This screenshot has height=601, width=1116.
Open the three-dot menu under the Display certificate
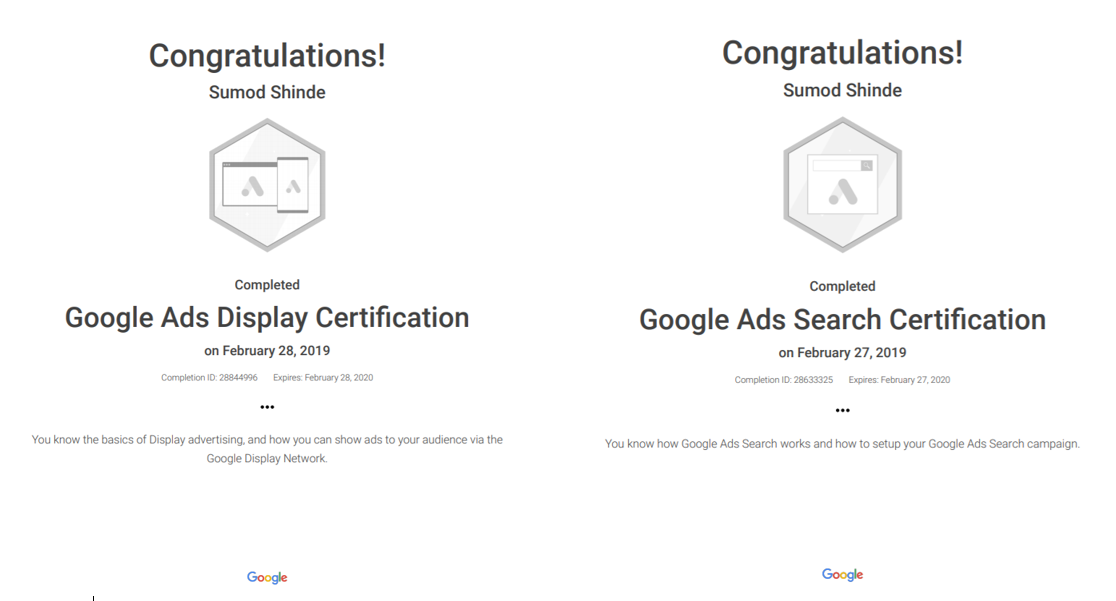(x=267, y=407)
